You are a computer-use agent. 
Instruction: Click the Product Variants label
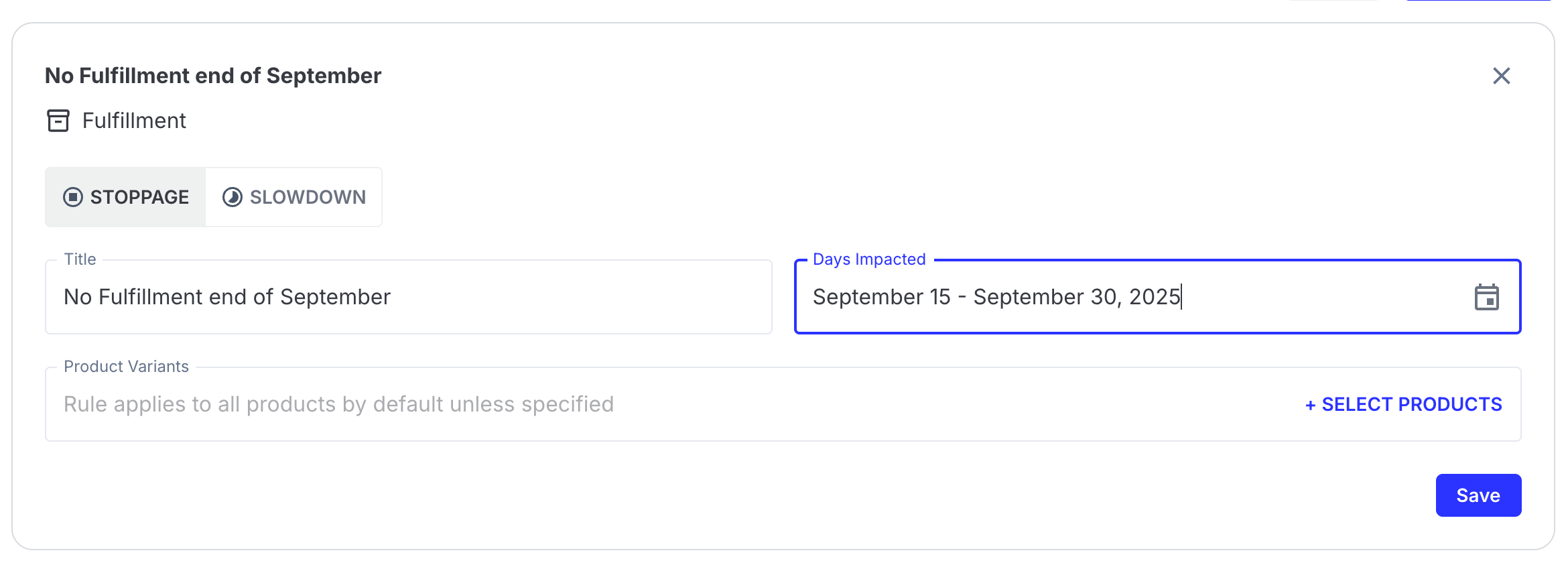(126, 367)
